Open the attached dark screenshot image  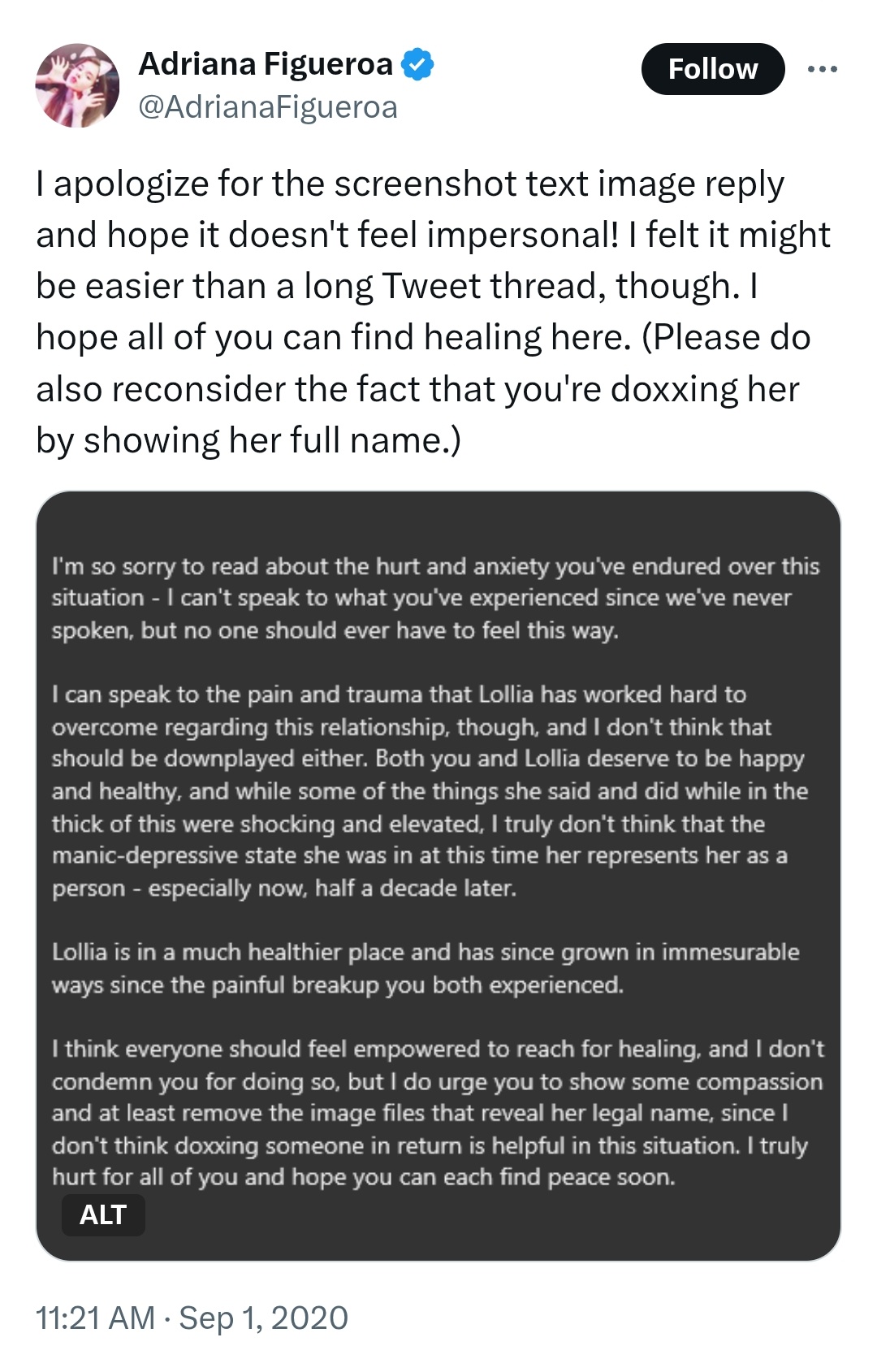coord(438,876)
